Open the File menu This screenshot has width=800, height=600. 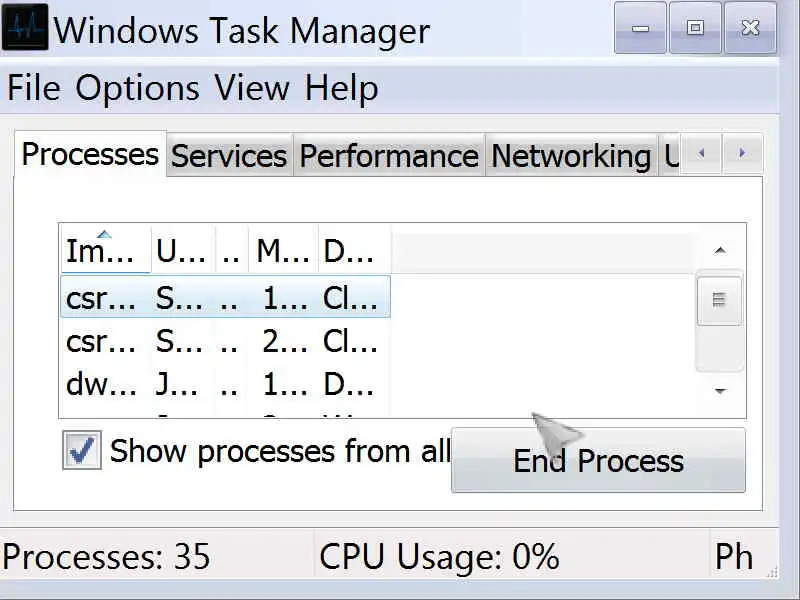pos(34,88)
